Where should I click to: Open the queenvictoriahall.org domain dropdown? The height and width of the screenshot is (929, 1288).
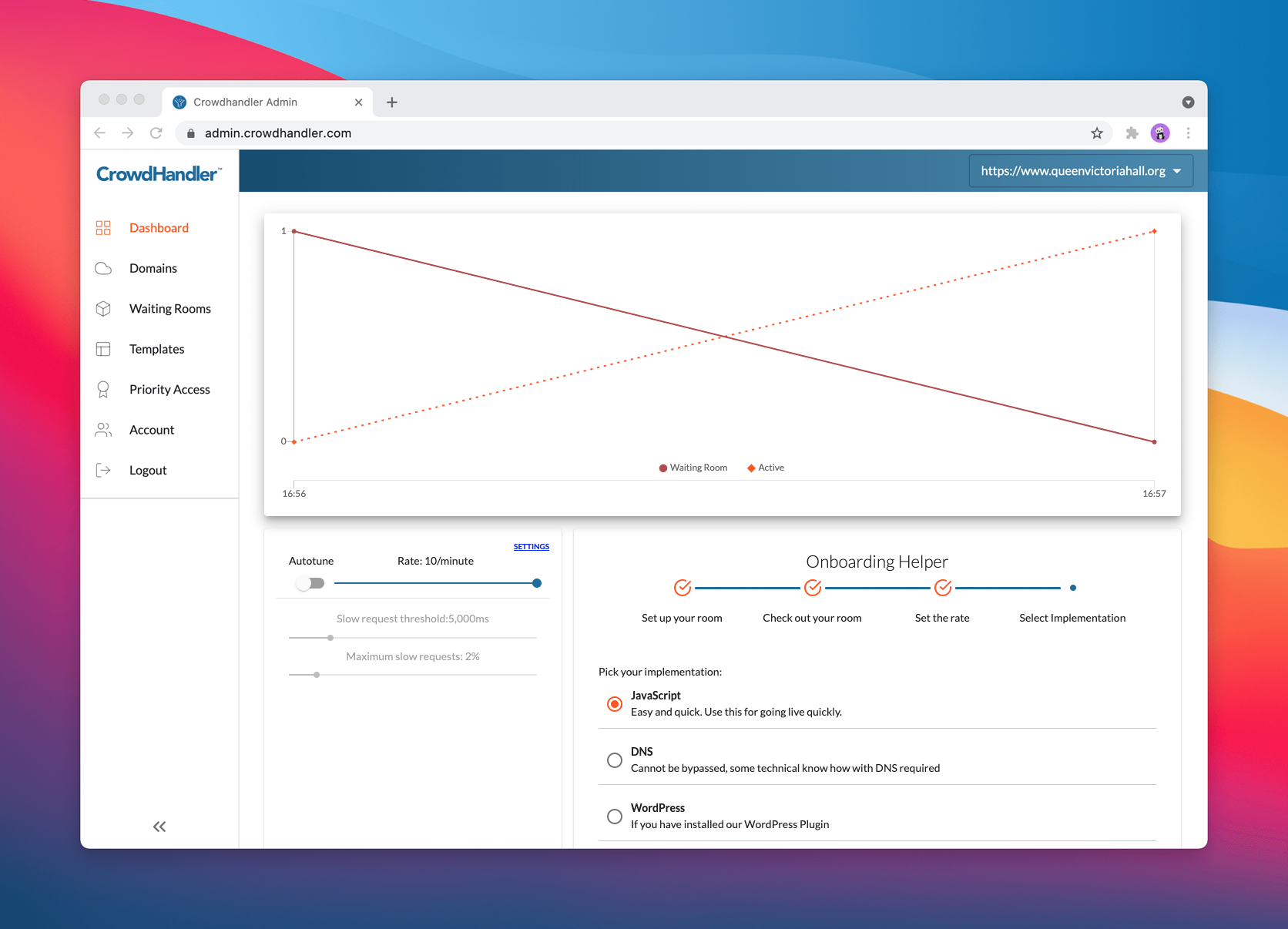tap(1081, 171)
